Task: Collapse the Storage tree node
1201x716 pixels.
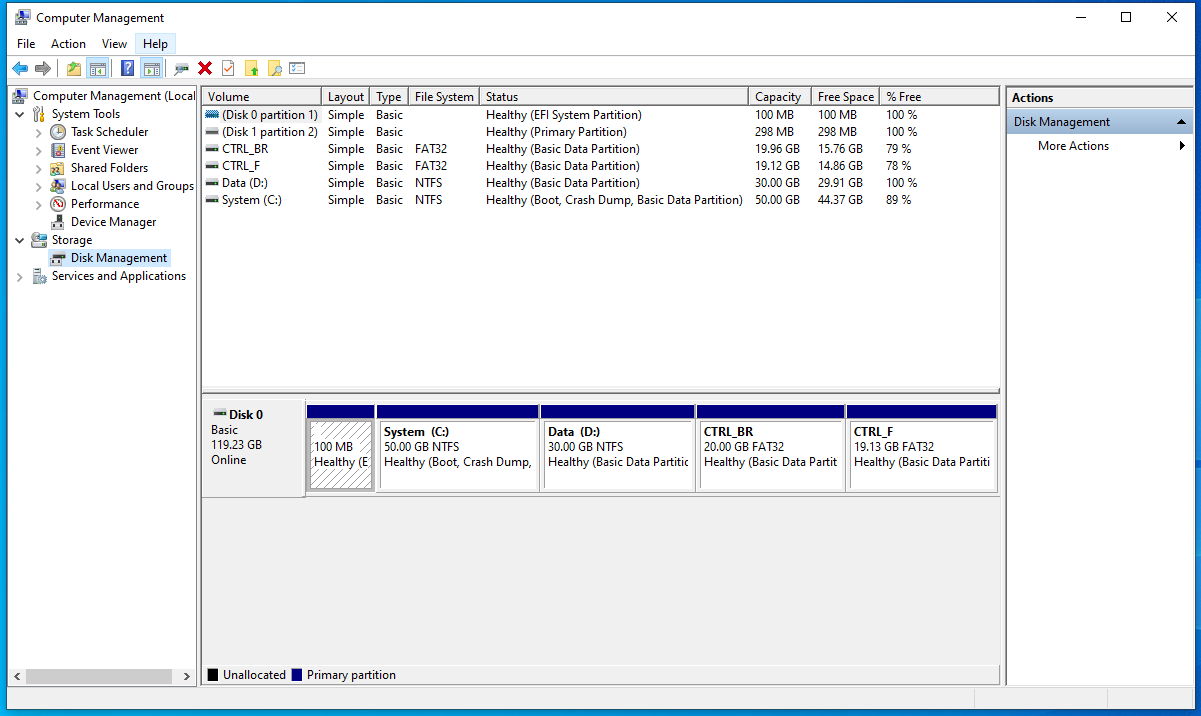Action: 20,240
